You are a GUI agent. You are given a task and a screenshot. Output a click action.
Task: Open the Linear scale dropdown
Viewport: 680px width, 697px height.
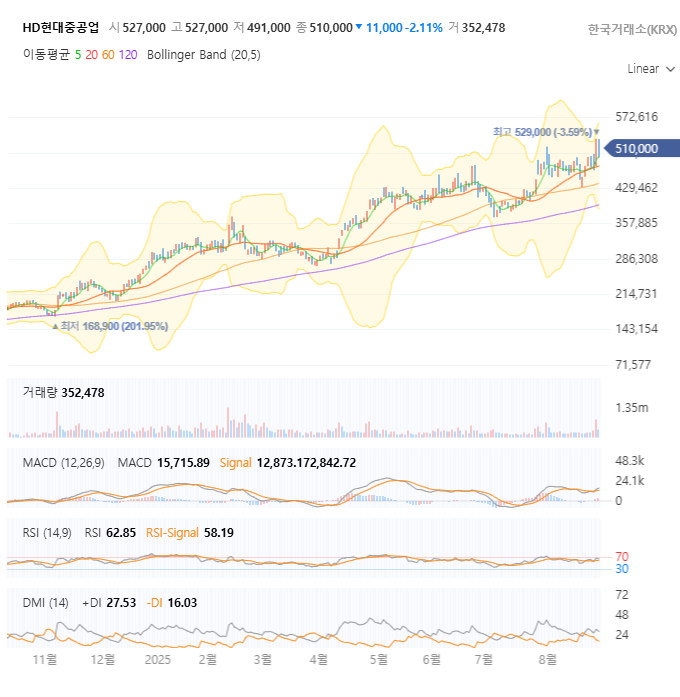click(651, 69)
